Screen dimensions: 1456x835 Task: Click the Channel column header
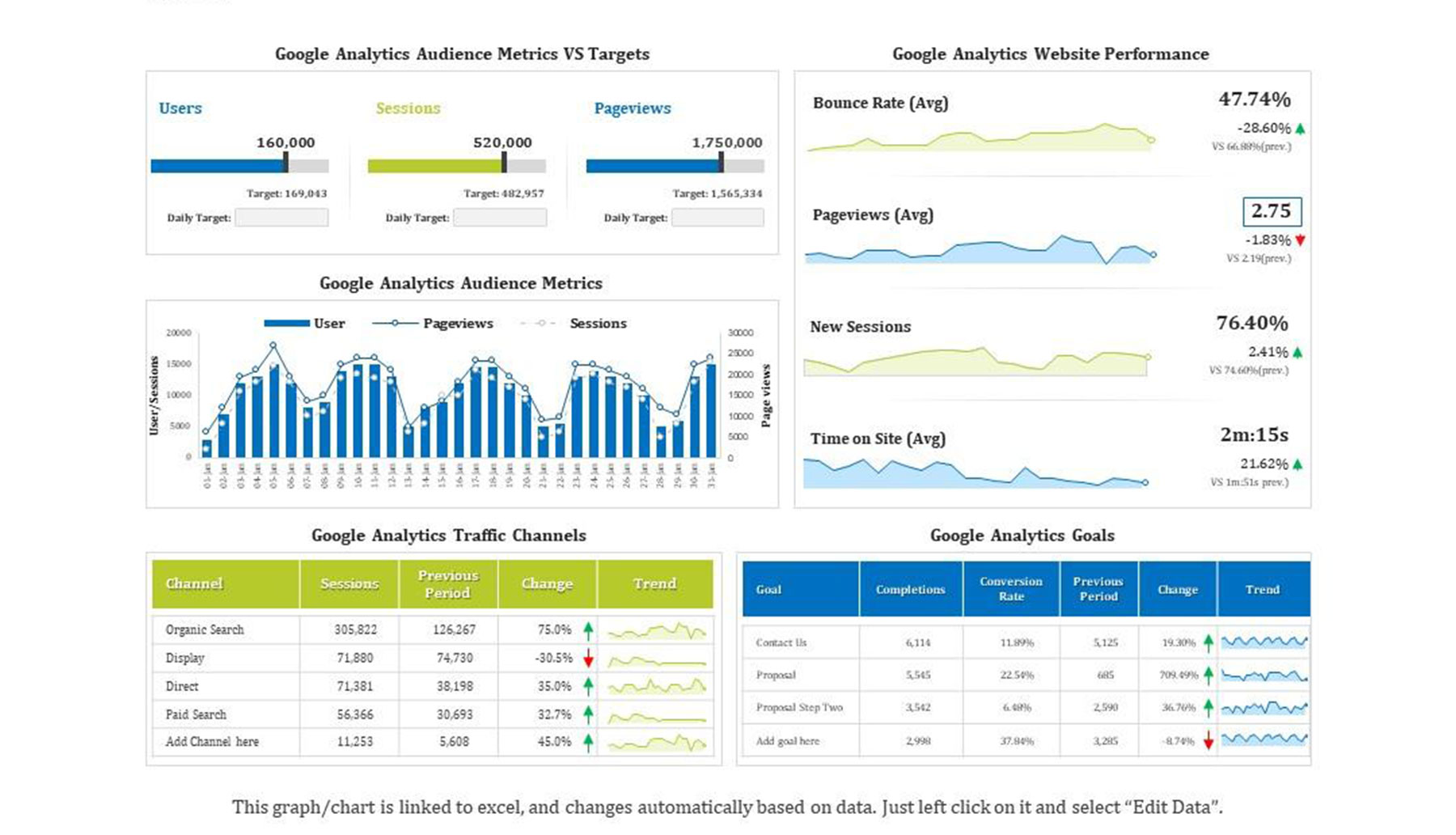226,584
